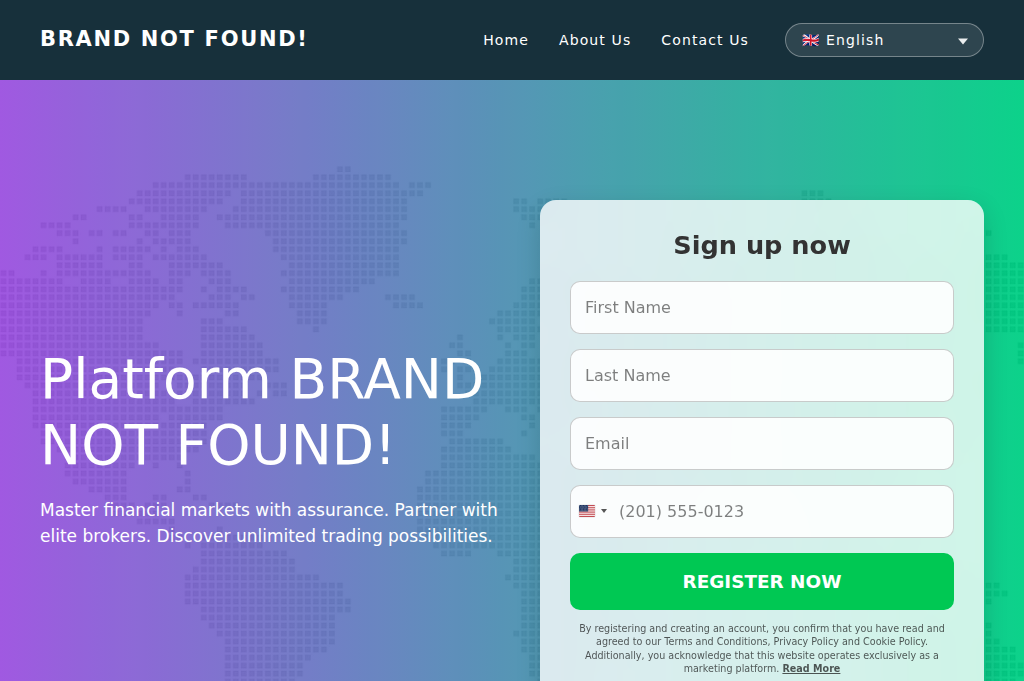Open the English language selector

[883, 40]
